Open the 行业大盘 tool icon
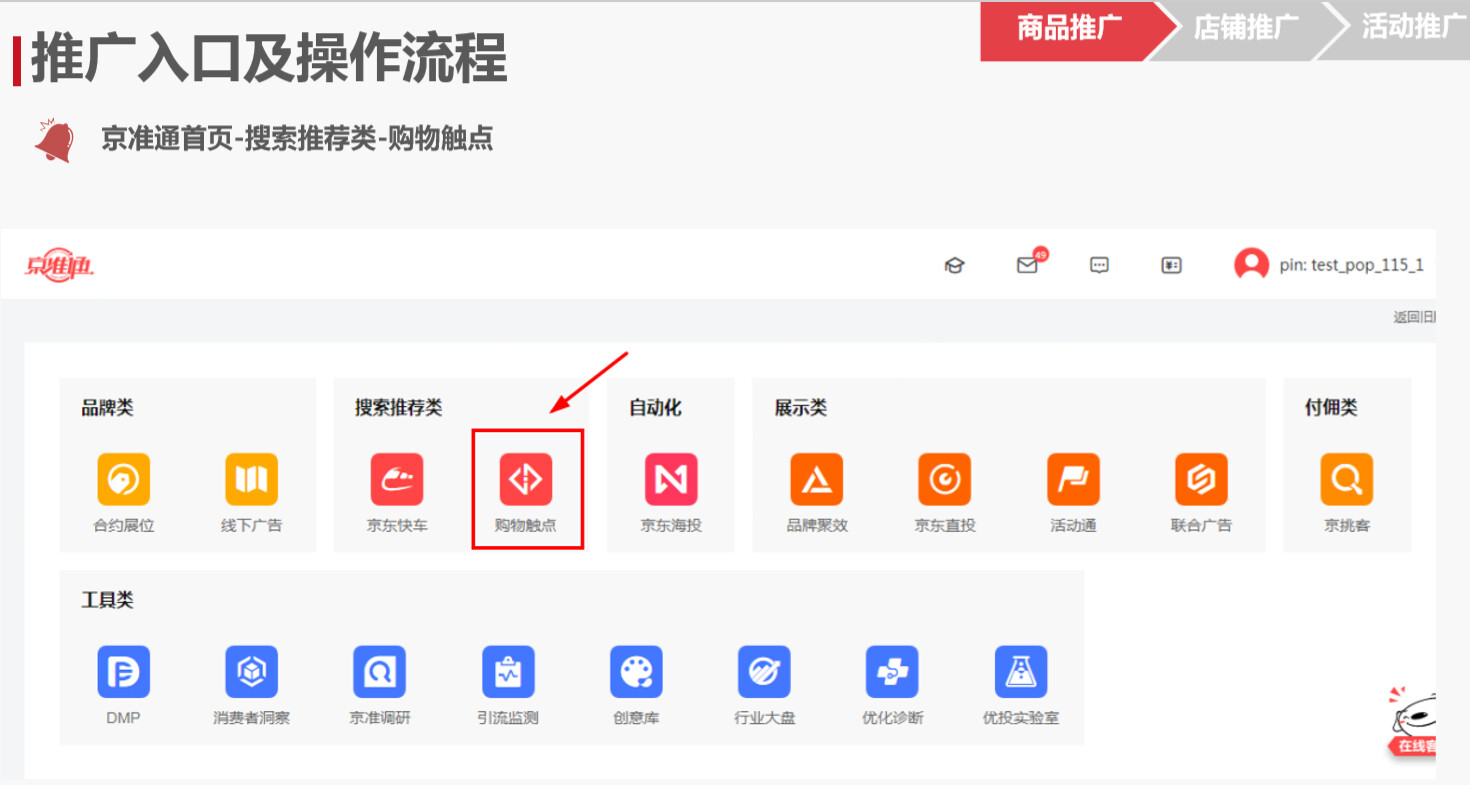Image resolution: width=1470 pixels, height=785 pixels. coord(764,672)
